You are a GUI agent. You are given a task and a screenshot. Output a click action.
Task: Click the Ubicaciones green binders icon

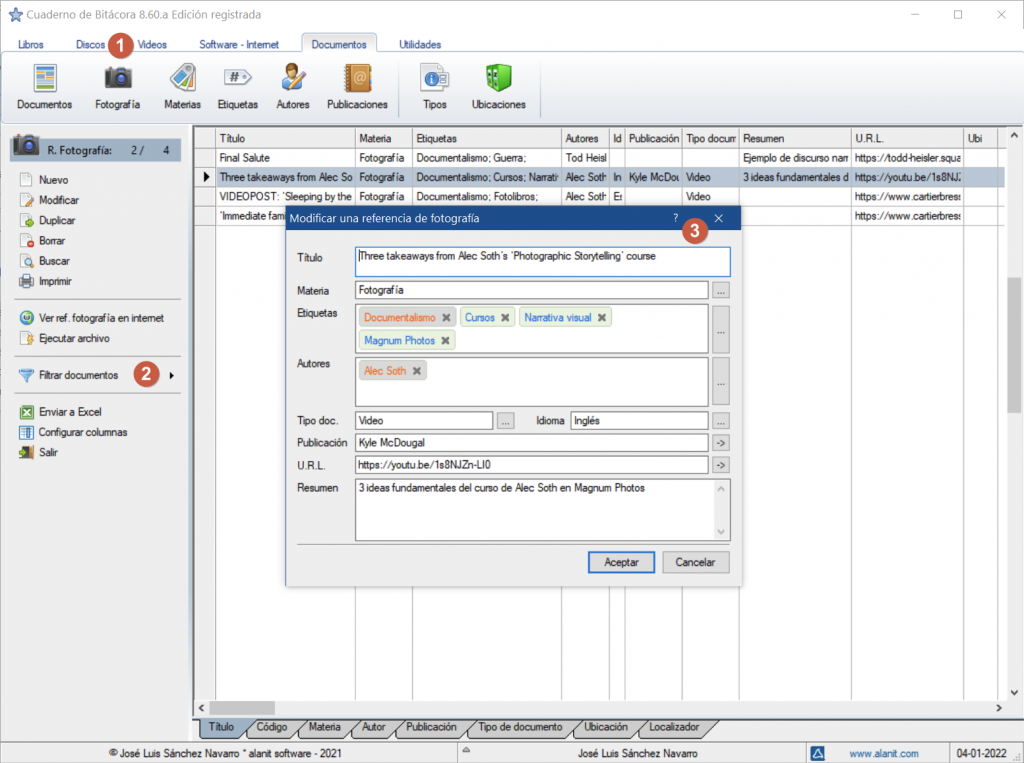click(x=498, y=80)
